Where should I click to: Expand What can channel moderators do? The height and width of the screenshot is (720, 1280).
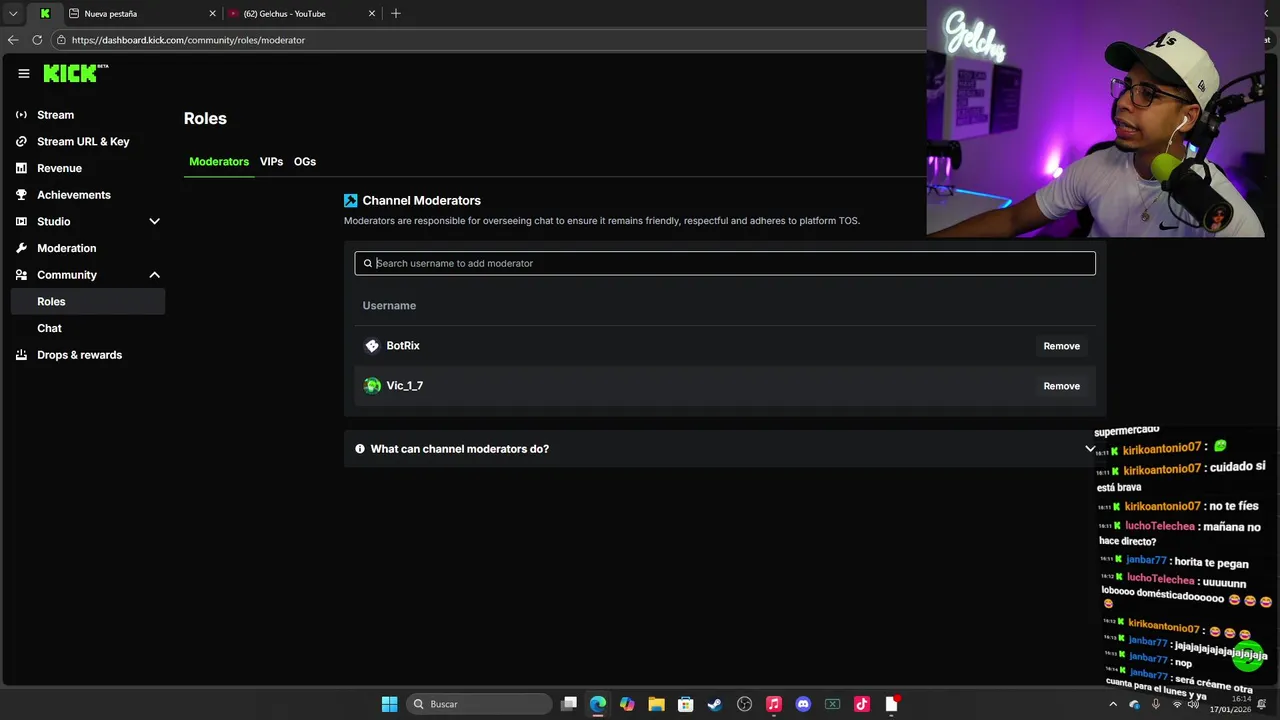pos(725,449)
